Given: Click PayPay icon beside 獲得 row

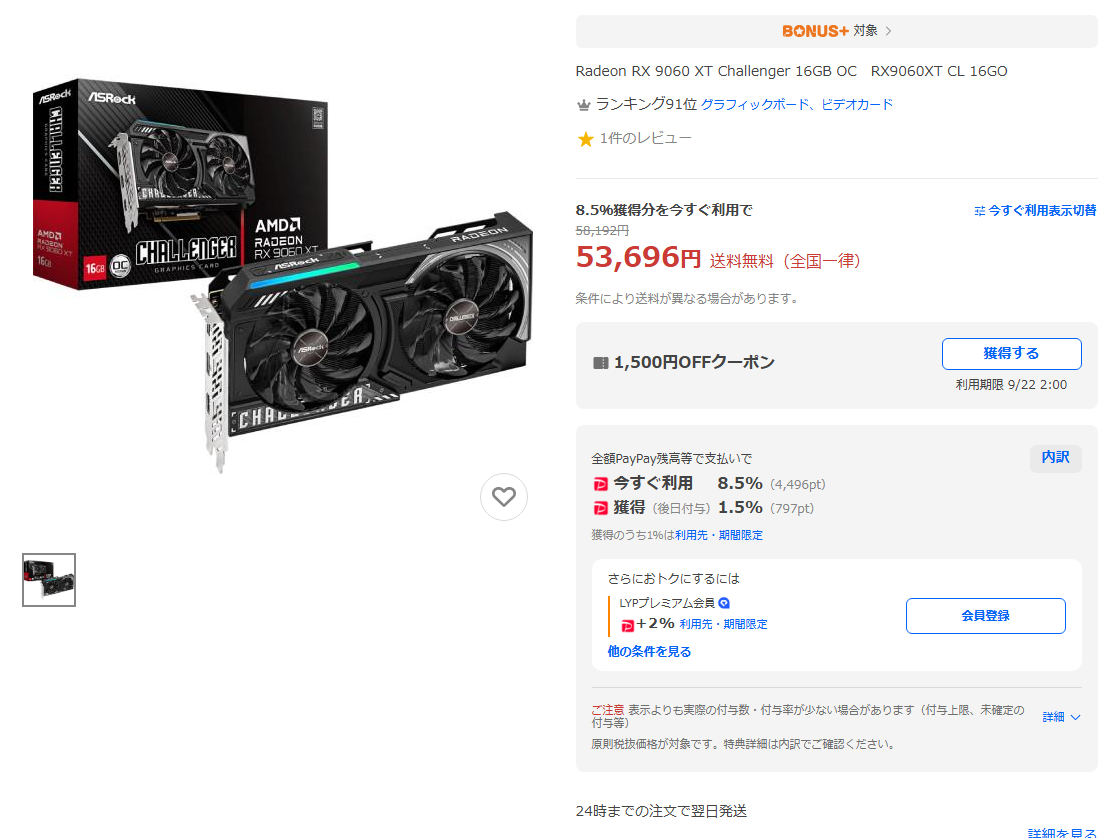Looking at the screenshot, I should tap(601, 509).
